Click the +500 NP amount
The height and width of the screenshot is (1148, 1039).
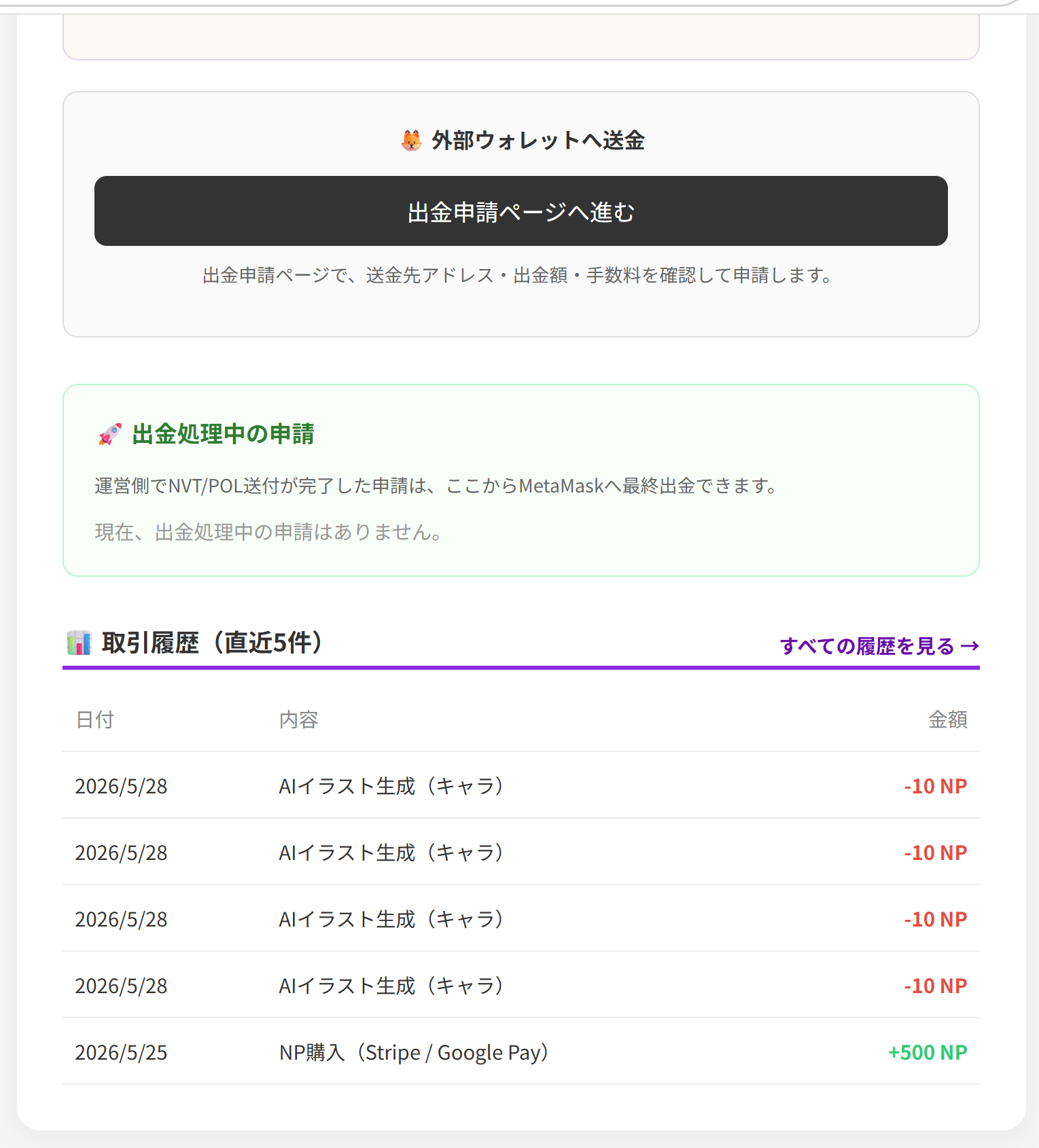tap(928, 1052)
